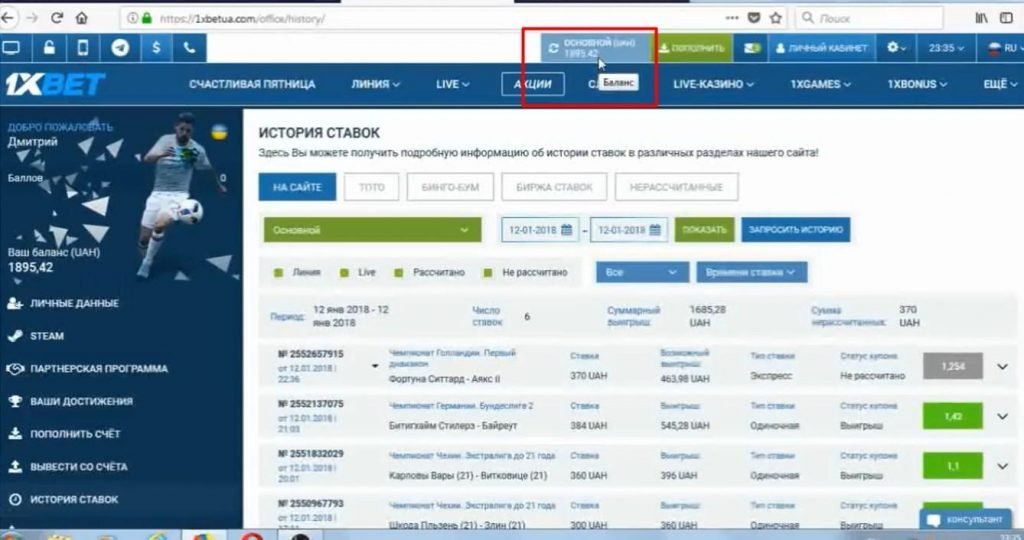Open mobile apps phone icon
The image size is (1024, 540).
[83, 48]
